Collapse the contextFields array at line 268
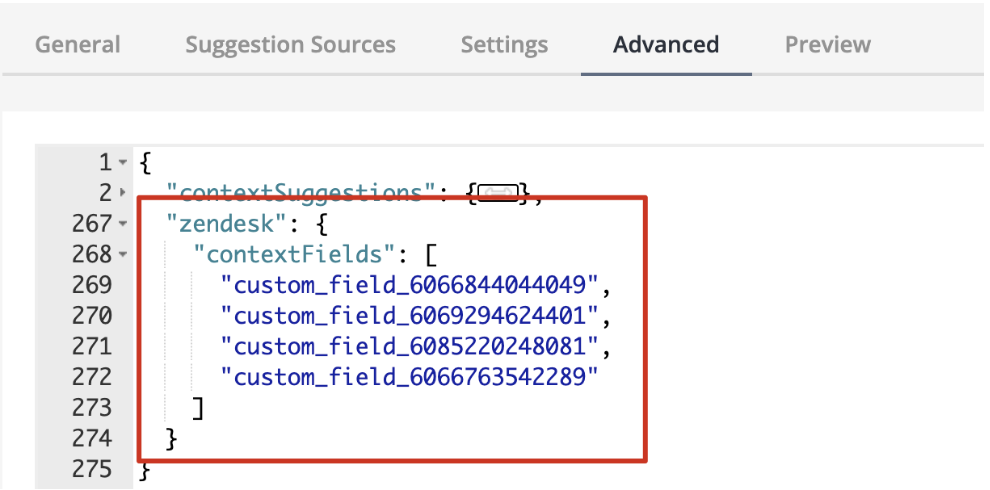This screenshot has height=490, width=990. click(x=122, y=254)
